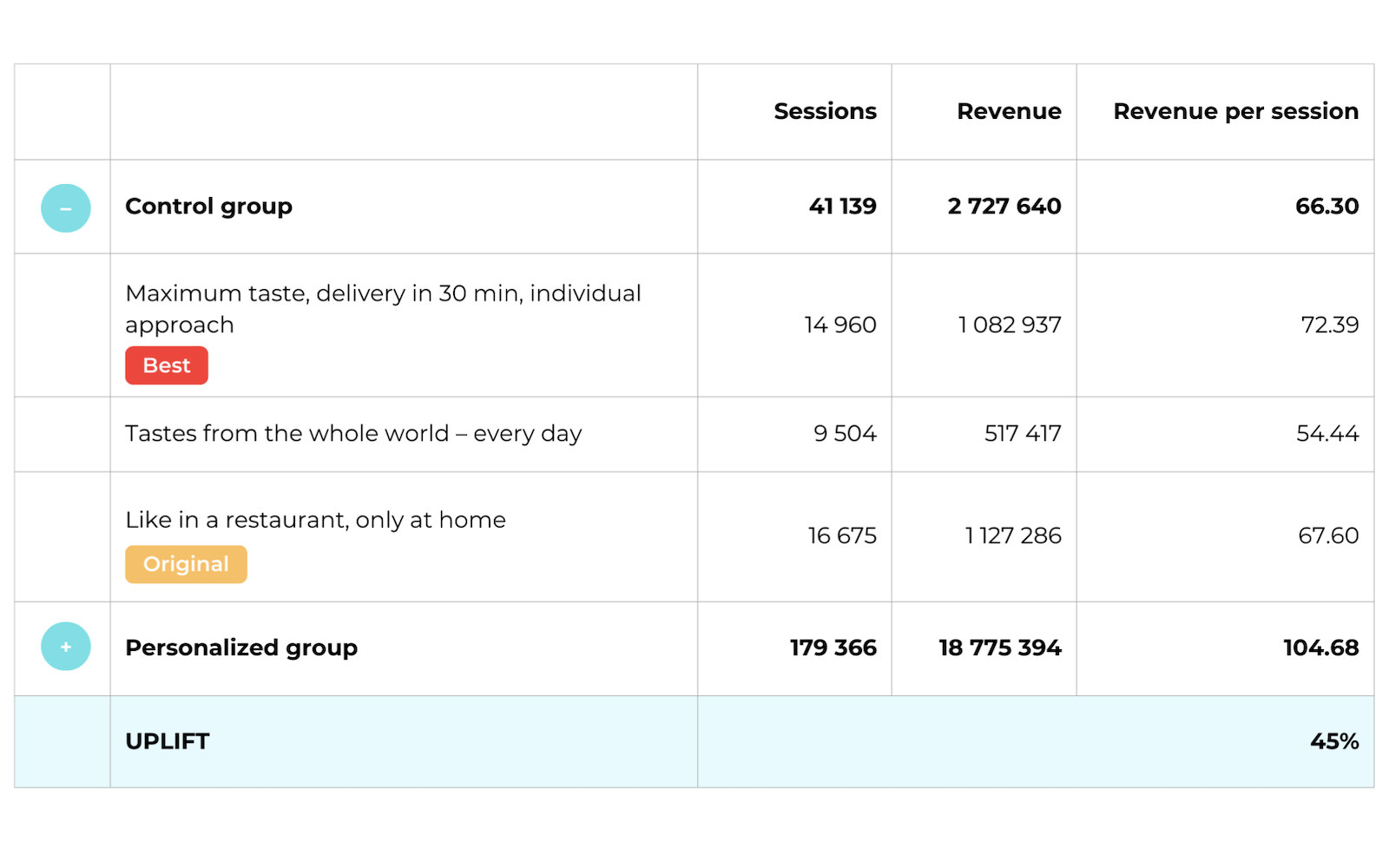1389x868 pixels.
Task: Expand the Personalized group rows
Action: [66, 647]
